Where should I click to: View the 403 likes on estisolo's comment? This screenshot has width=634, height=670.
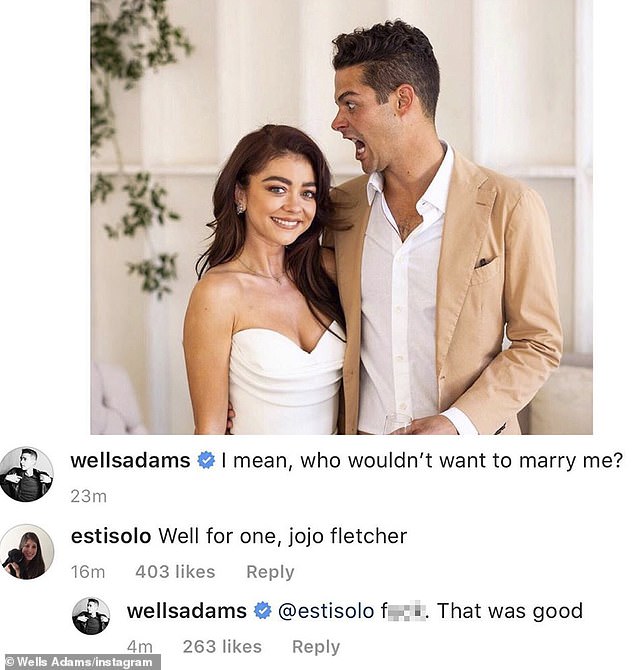pyautogui.click(x=175, y=572)
